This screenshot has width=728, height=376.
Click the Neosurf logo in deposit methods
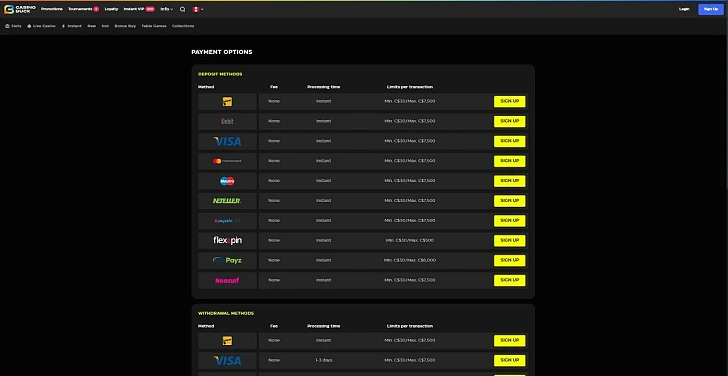tap(227, 280)
